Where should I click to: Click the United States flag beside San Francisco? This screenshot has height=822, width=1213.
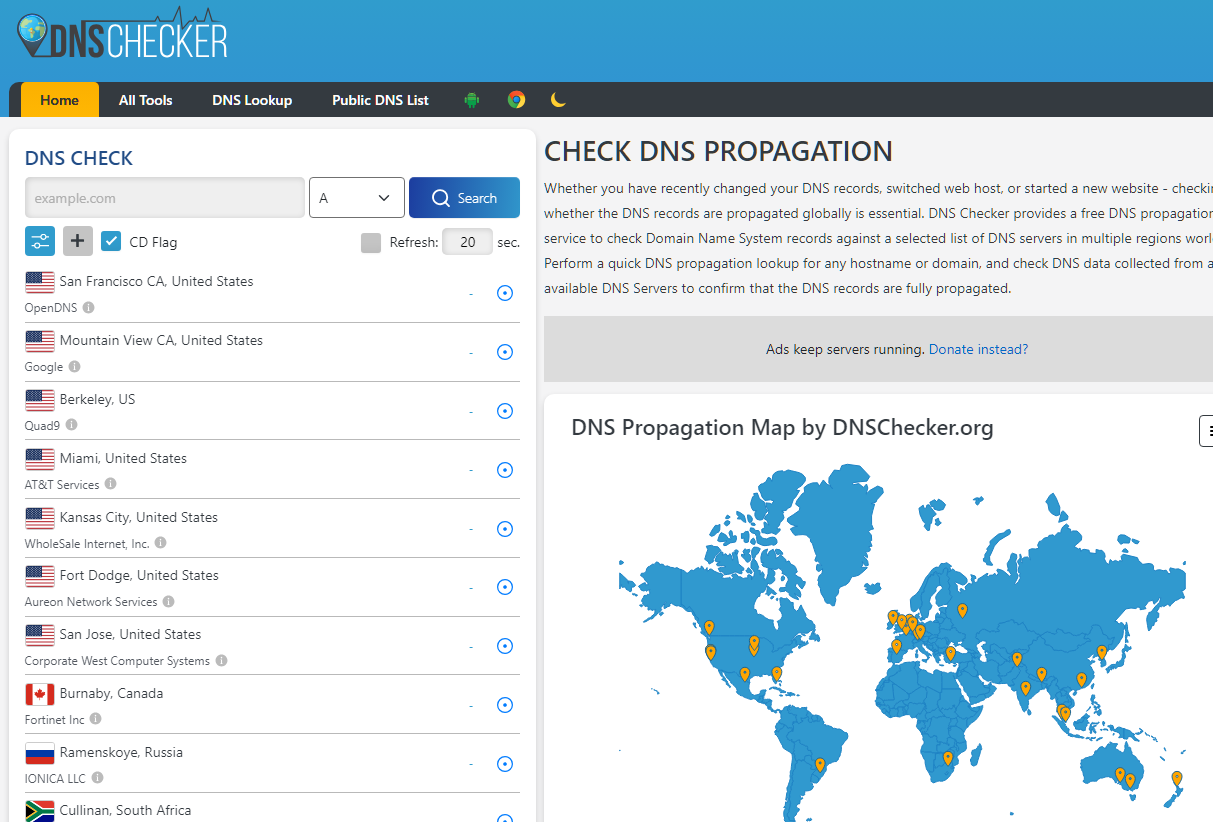40,282
